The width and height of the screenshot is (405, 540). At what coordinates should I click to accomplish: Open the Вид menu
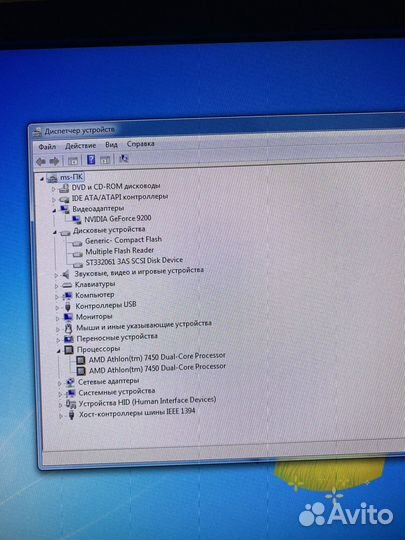pos(111,145)
